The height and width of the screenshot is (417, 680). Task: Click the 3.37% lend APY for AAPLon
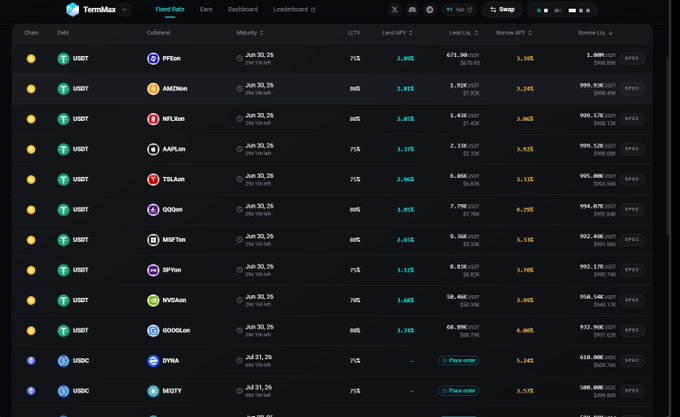405,149
